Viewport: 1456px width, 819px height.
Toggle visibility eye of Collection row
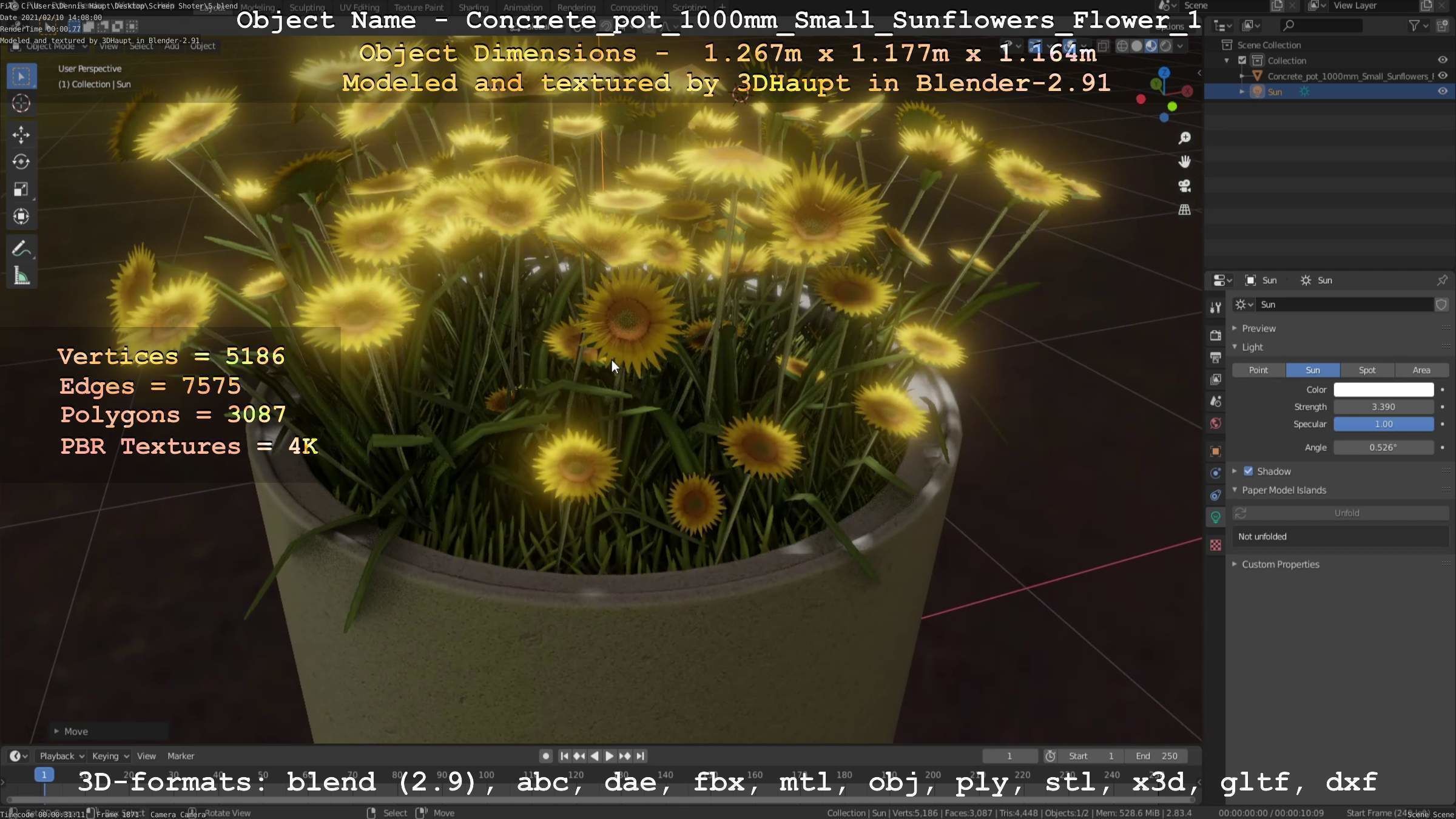tap(1443, 60)
